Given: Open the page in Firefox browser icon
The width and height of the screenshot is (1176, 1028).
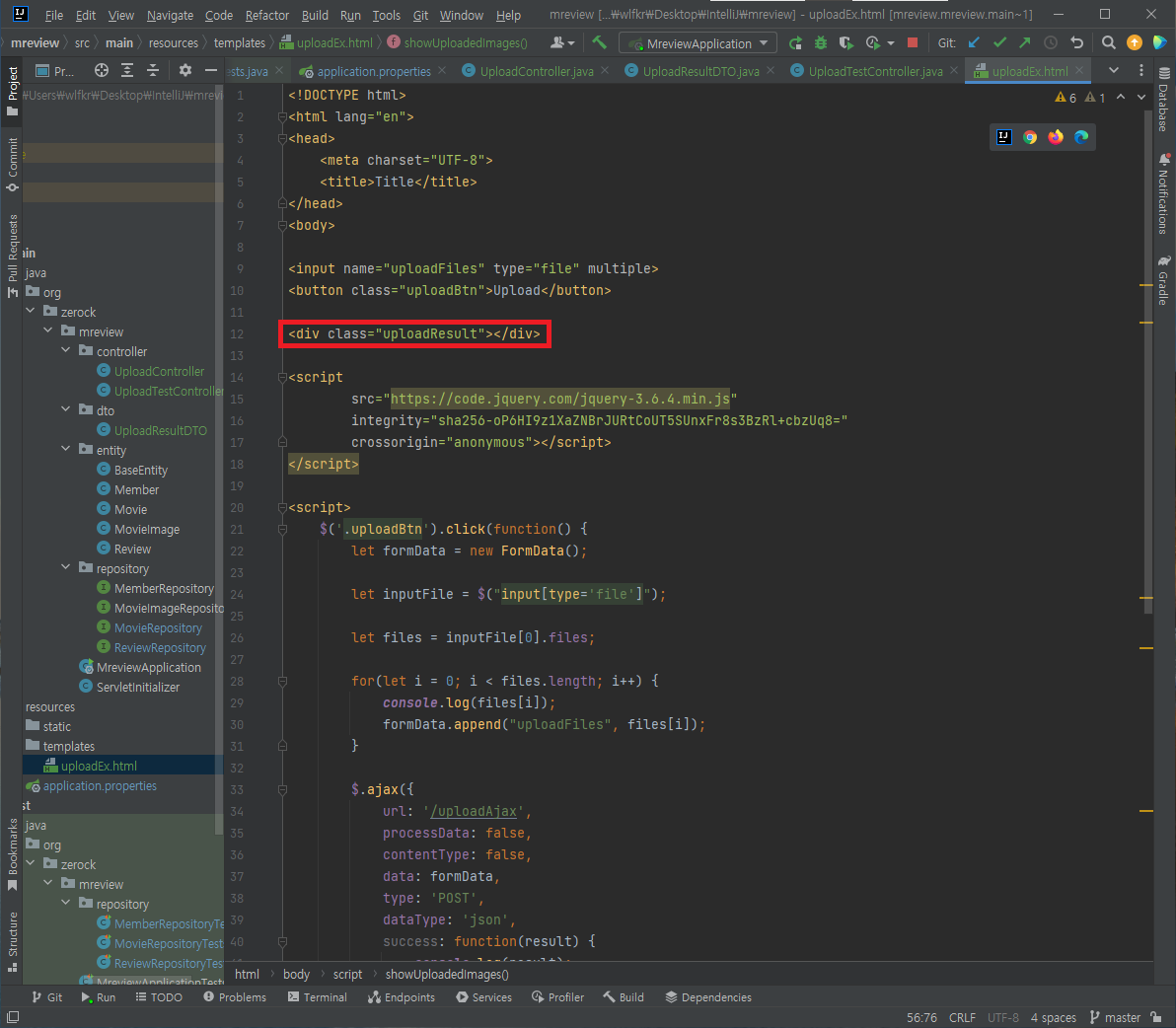Looking at the screenshot, I should pyautogui.click(x=1056, y=136).
